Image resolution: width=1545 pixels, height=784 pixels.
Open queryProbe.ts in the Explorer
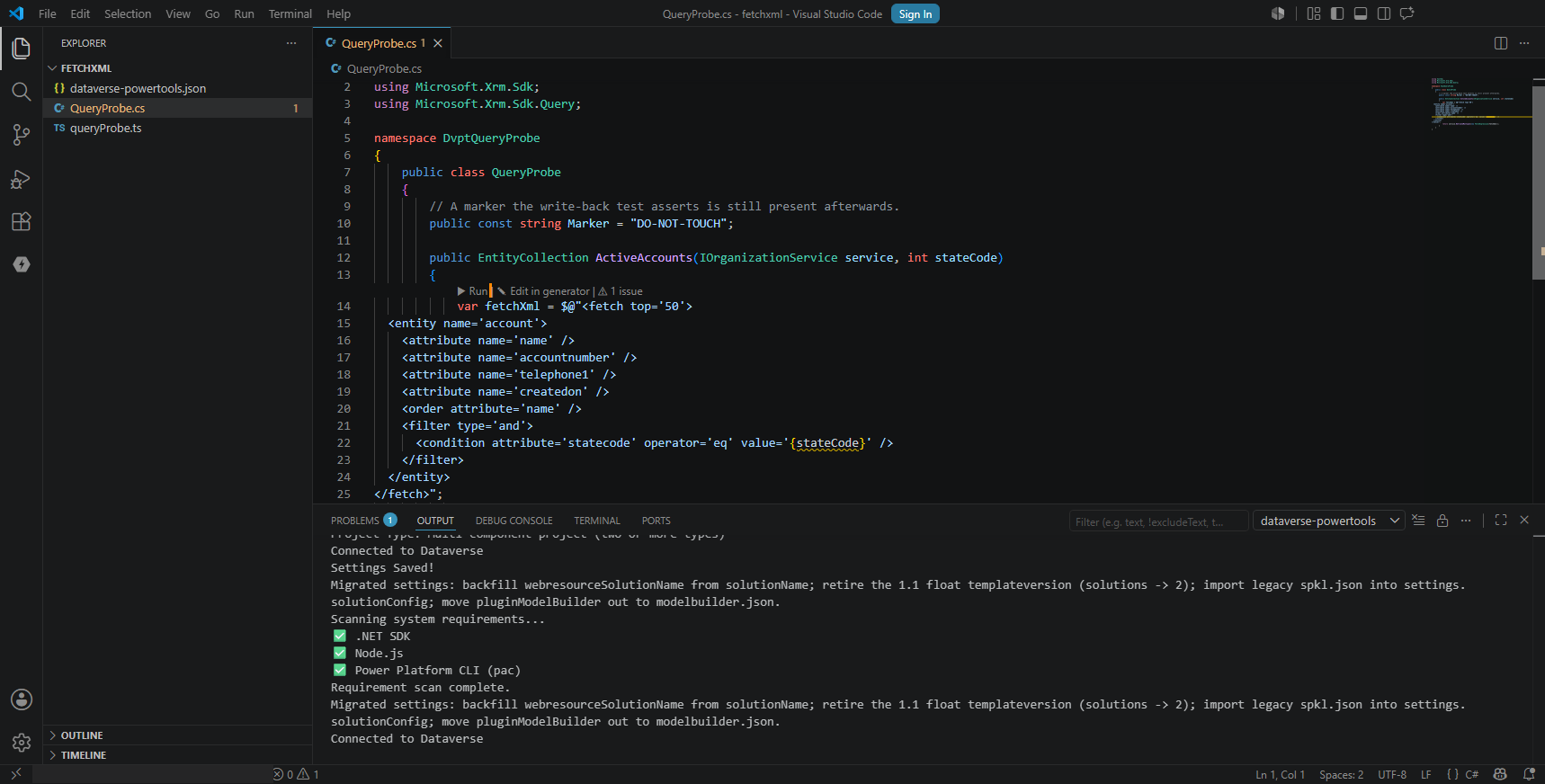[177, 128]
